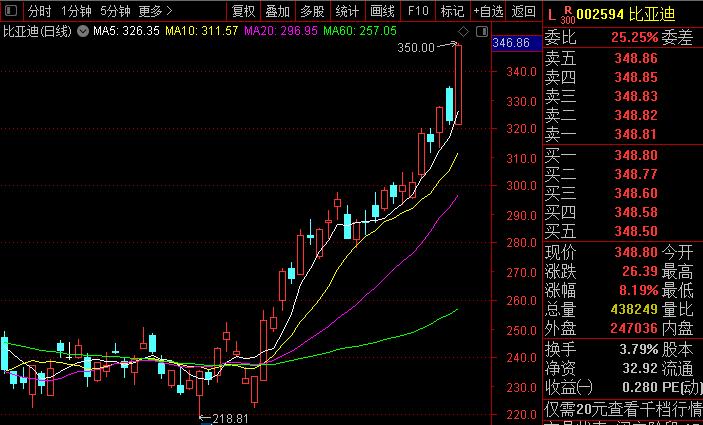The width and height of the screenshot is (703, 425).
Task: Click the 换手 3.79% value
Action: [x=638, y=349]
